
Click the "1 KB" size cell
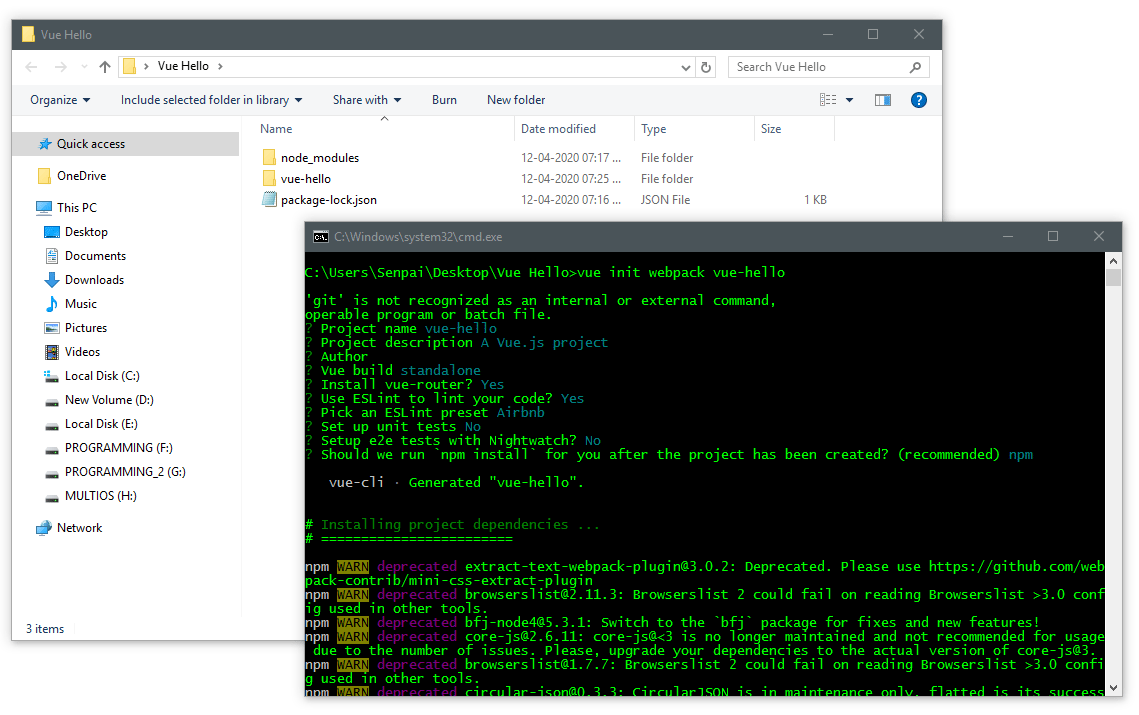(815, 200)
